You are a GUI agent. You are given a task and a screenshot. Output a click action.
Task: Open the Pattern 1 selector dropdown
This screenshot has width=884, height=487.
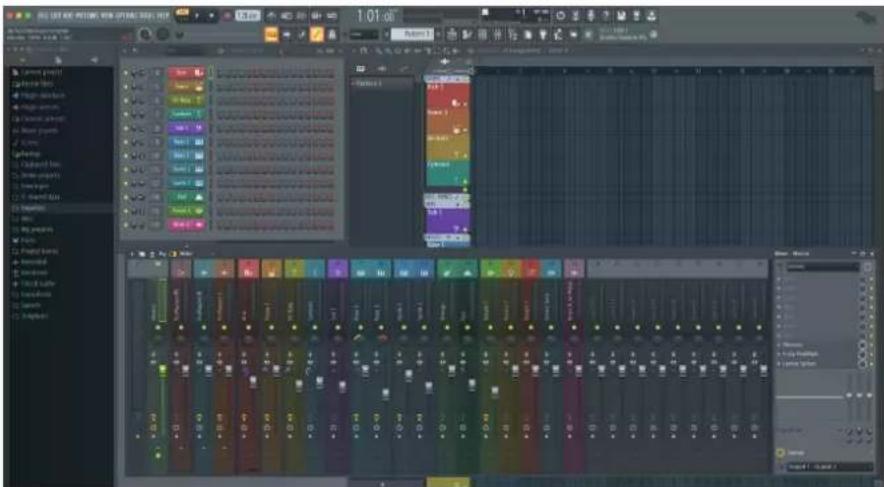pyautogui.click(x=413, y=34)
